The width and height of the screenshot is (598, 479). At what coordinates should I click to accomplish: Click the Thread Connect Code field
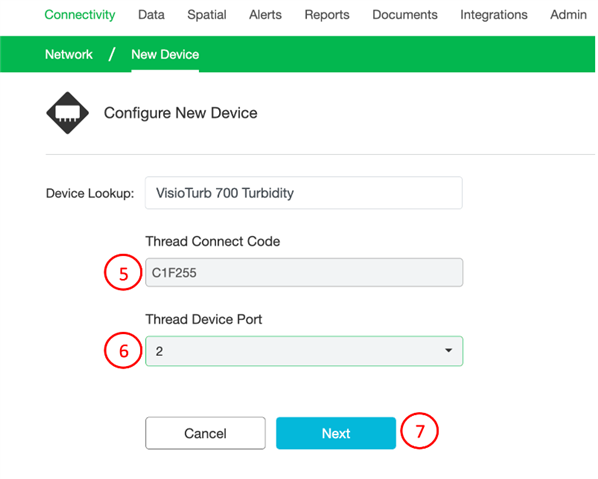pos(304,273)
